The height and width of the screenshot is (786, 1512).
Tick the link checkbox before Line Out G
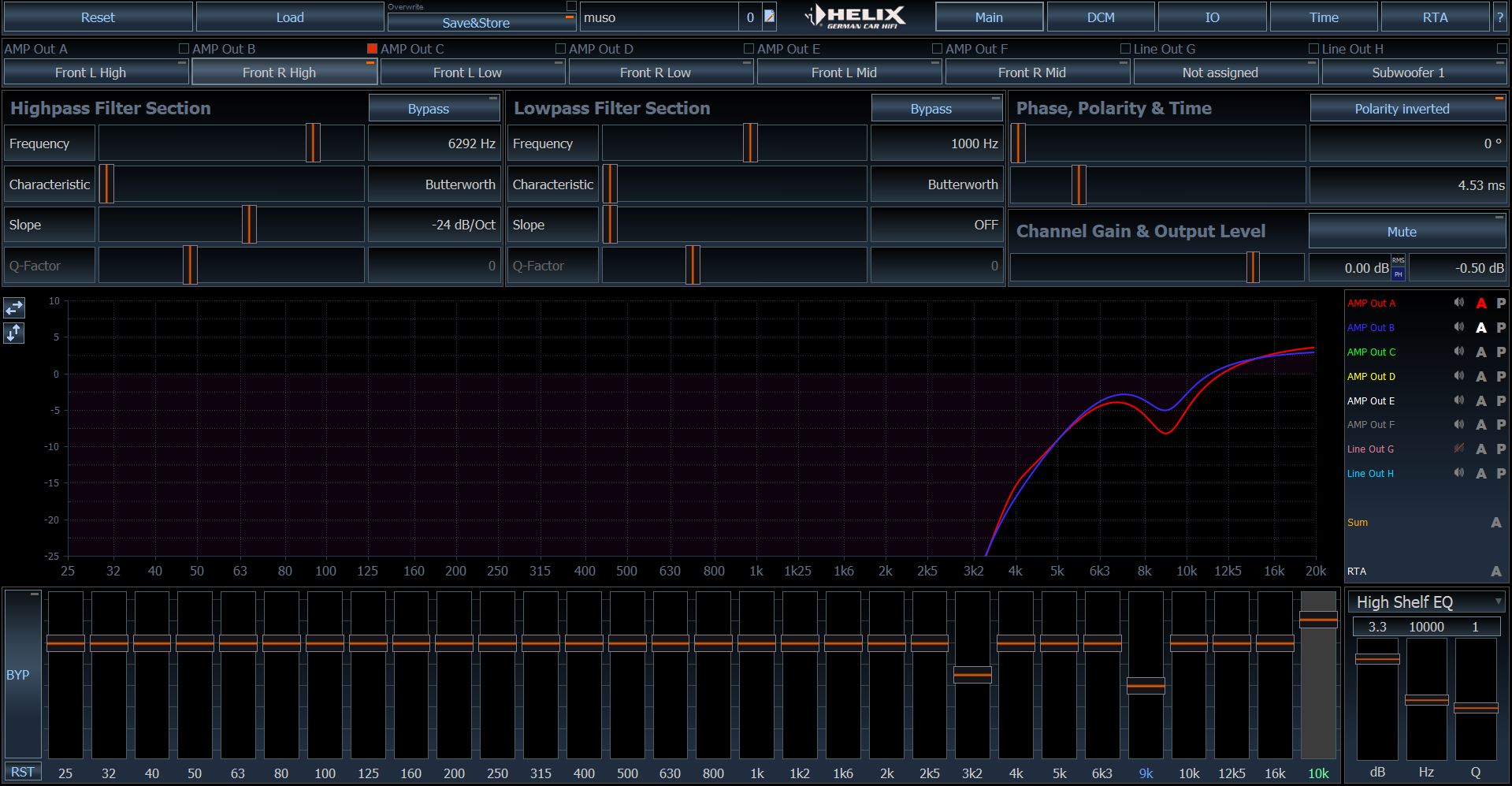(1125, 49)
